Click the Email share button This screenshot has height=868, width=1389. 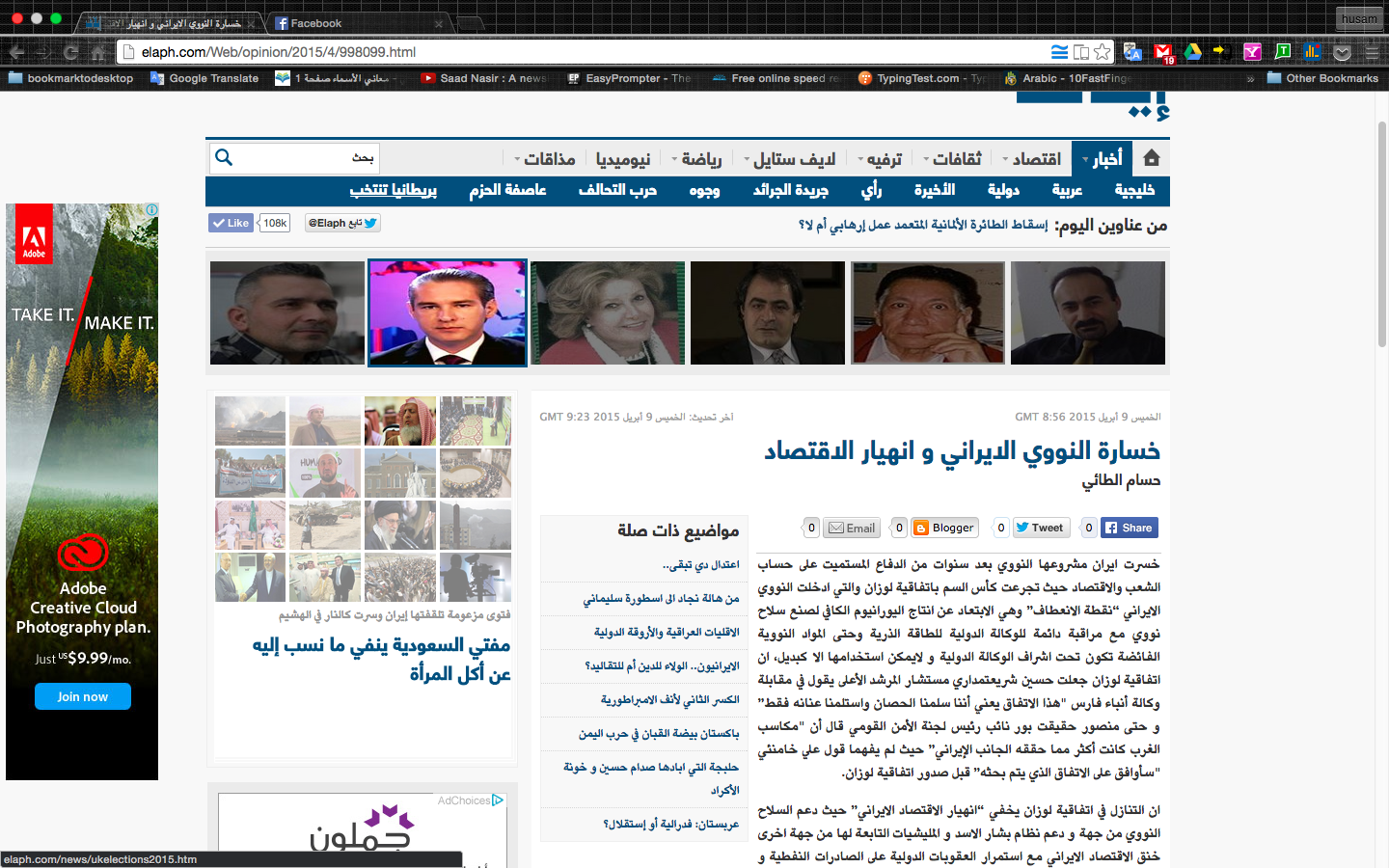(x=852, y=528)
